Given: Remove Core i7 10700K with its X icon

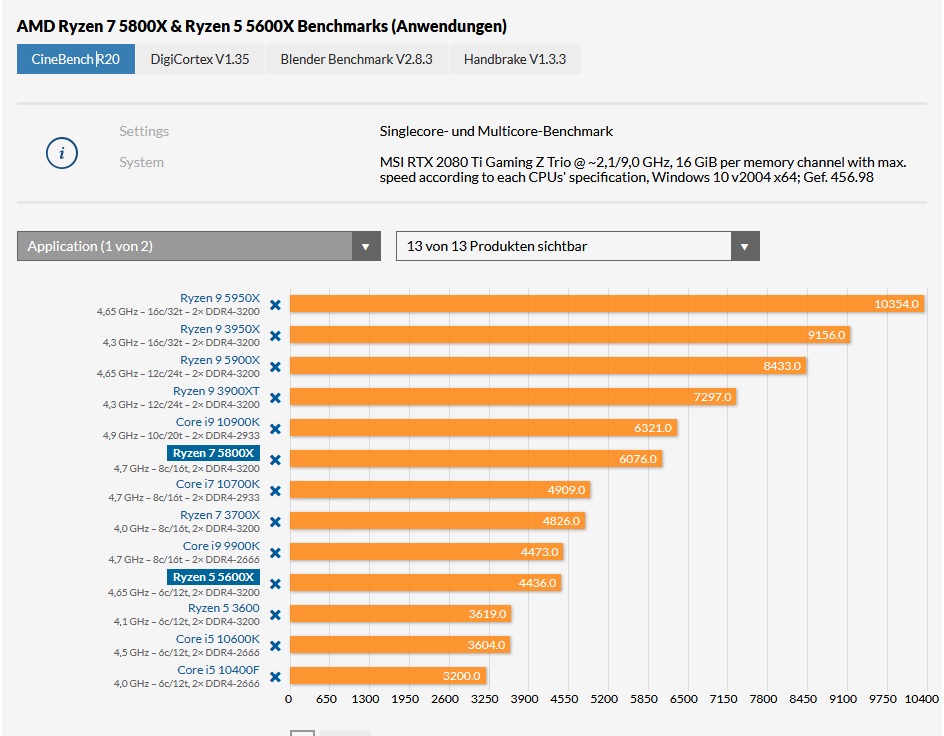Looking at the screenshot, I should 275,491.
